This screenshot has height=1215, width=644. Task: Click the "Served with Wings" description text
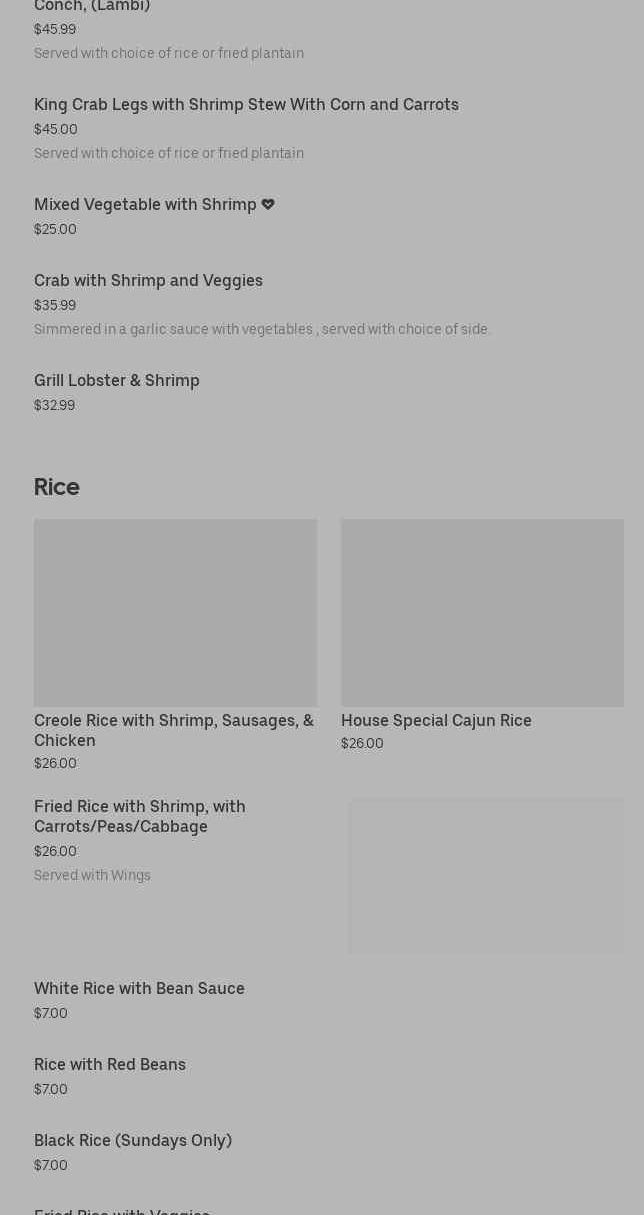point(92,876)
